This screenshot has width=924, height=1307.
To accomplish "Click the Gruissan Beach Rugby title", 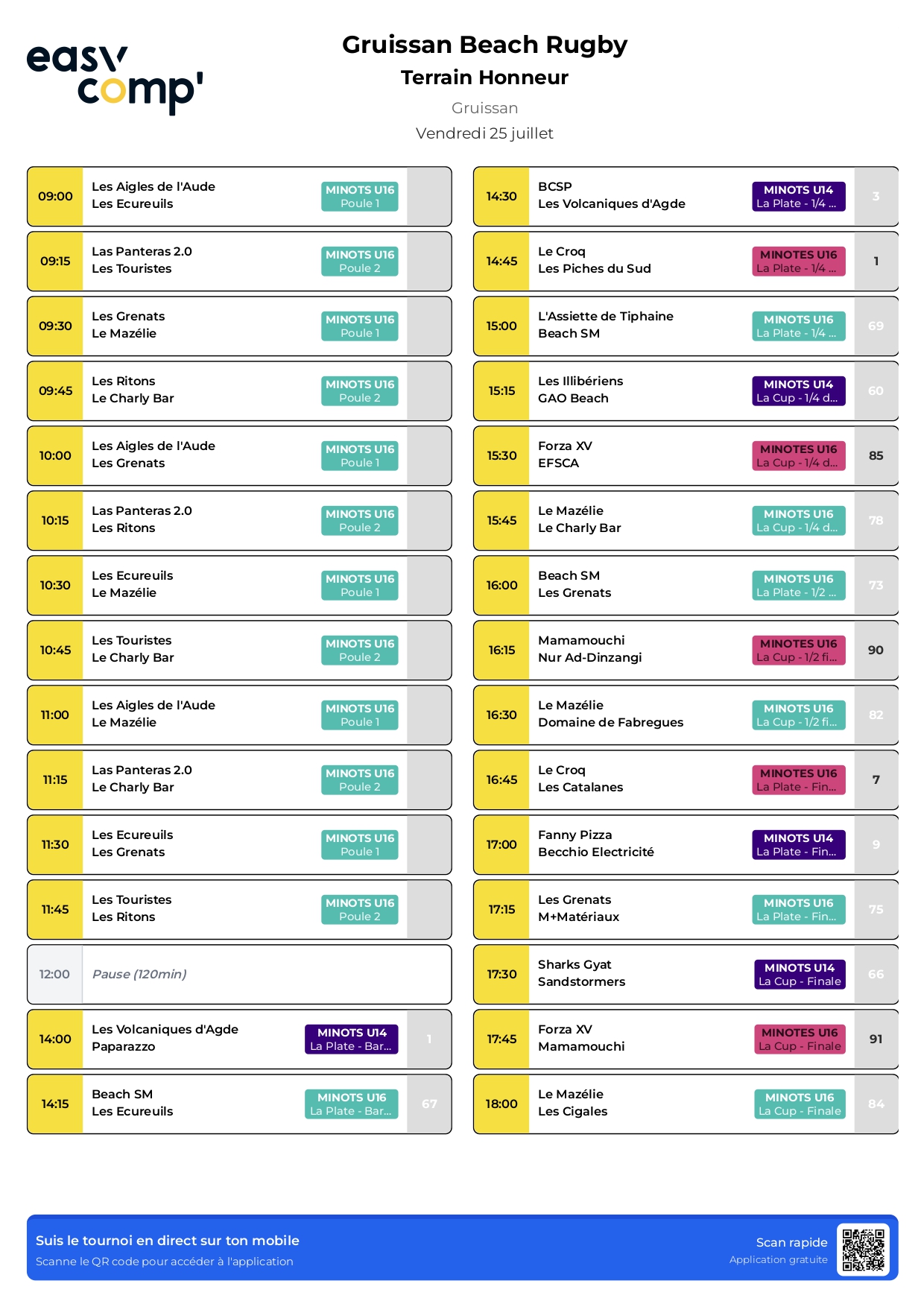I will point(484,45).
